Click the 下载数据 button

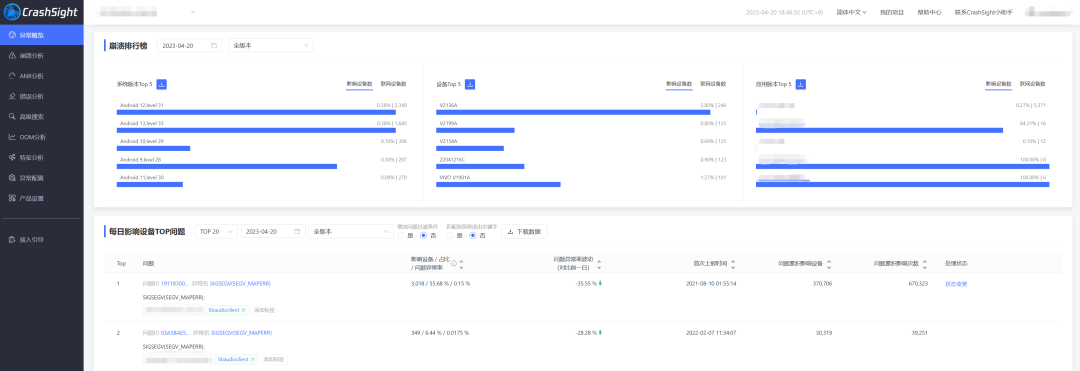click(x=524, y=232)
